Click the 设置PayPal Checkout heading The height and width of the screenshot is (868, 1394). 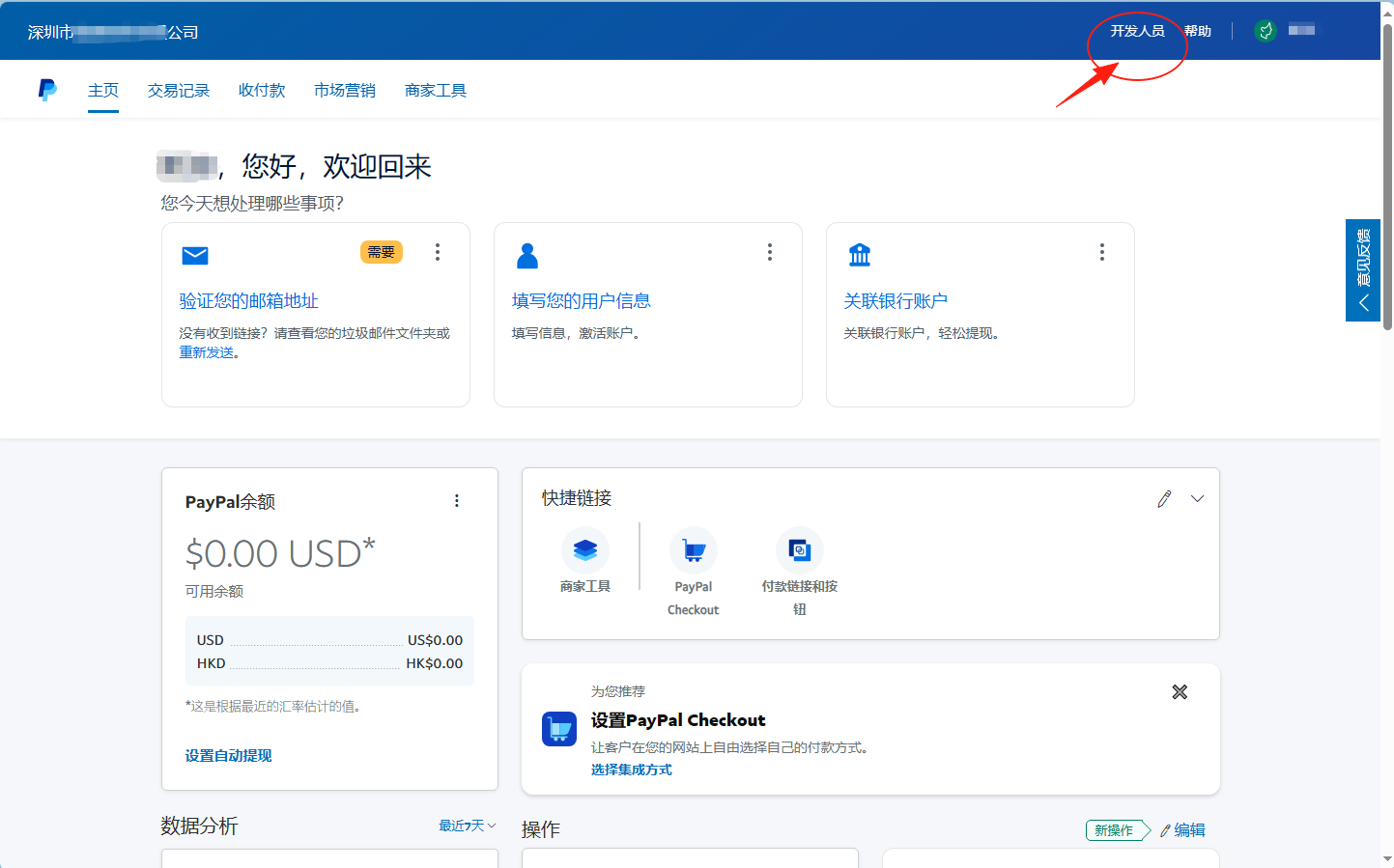pyautogui.click(x=678, y=720)
